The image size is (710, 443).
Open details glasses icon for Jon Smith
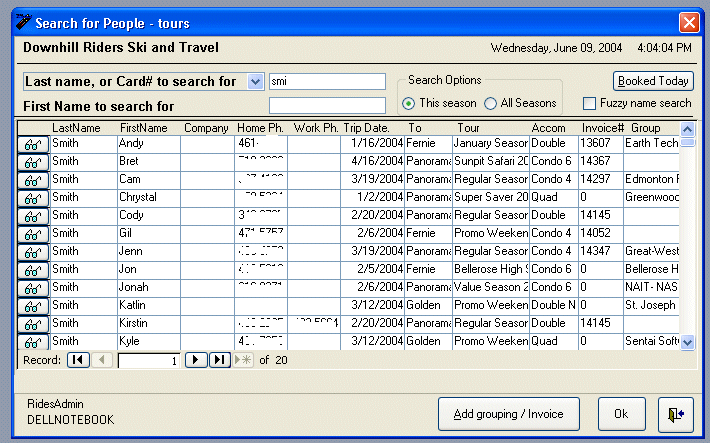[x=33, y=270]
